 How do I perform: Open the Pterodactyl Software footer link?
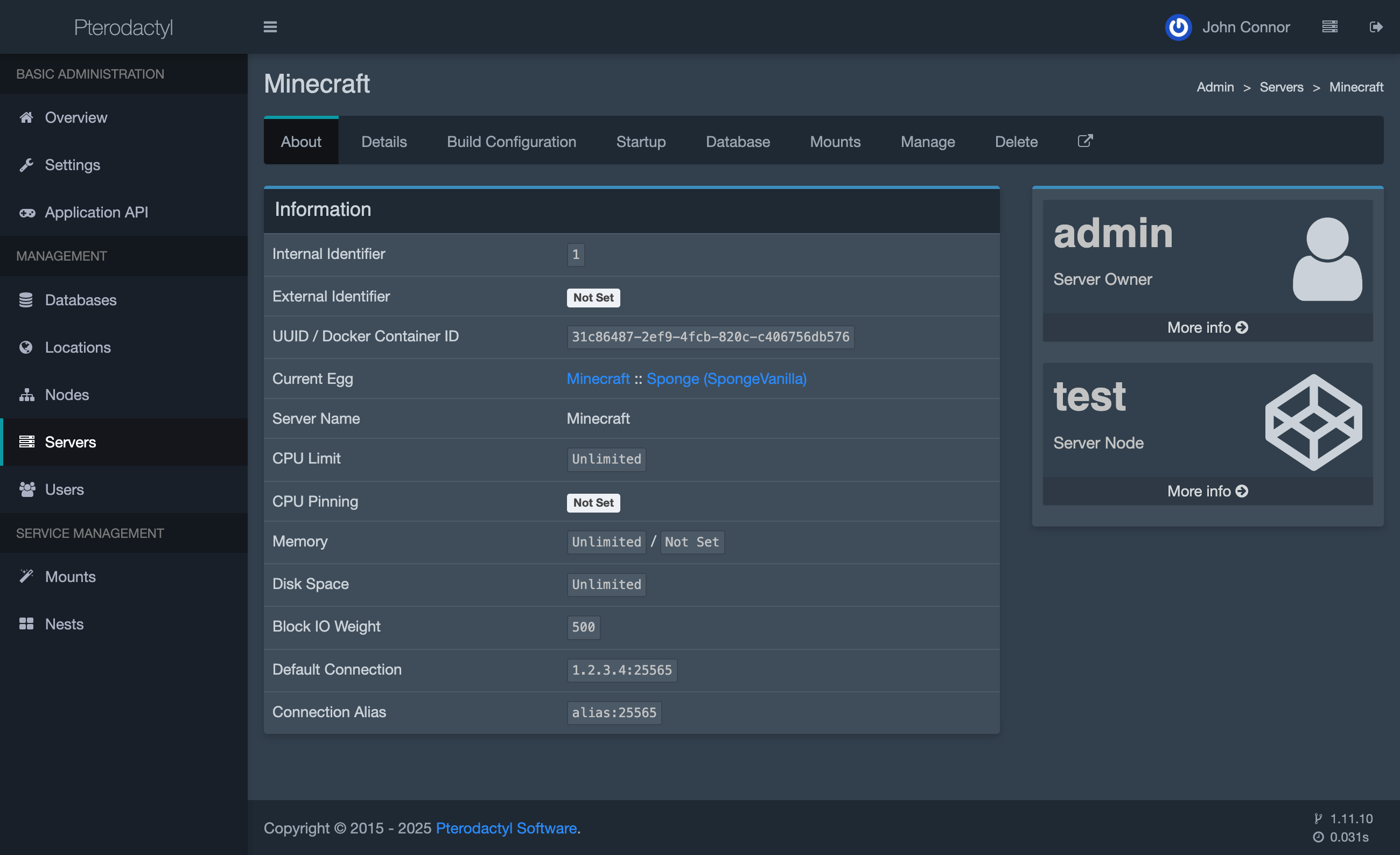[x=506, y=828]
